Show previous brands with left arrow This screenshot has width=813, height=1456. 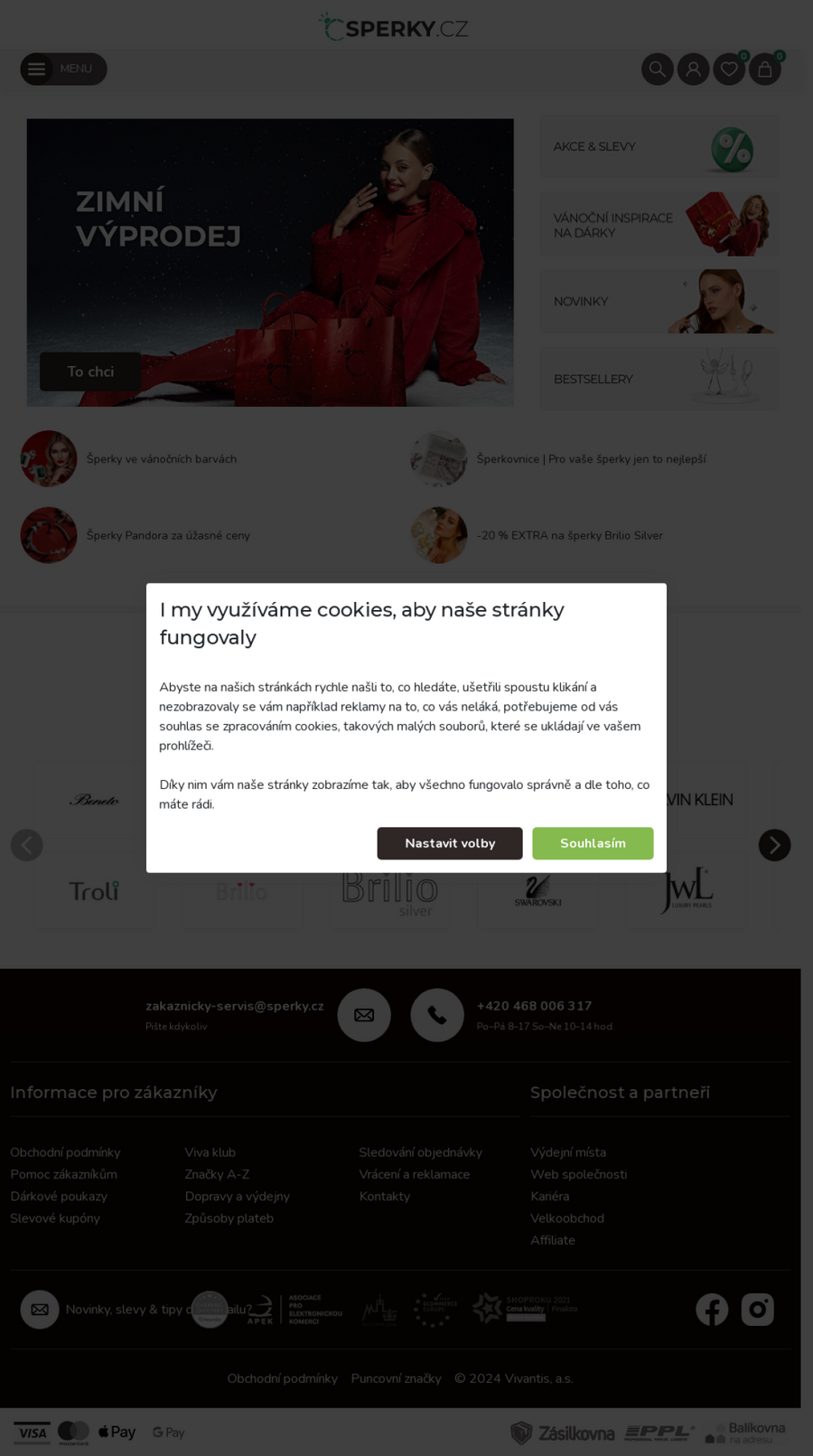point(27,845)
